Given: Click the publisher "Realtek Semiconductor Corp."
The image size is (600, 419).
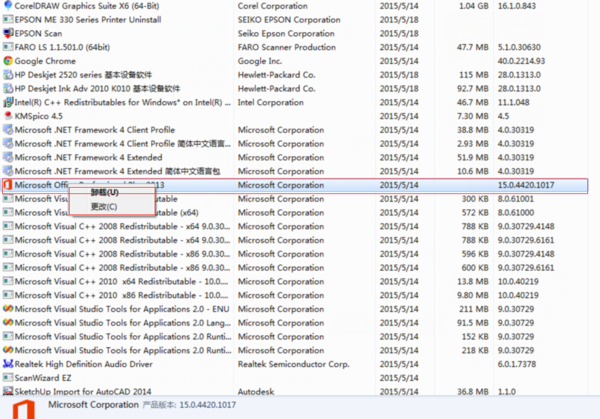Looking at the screenshot, I should coord(293,364).
